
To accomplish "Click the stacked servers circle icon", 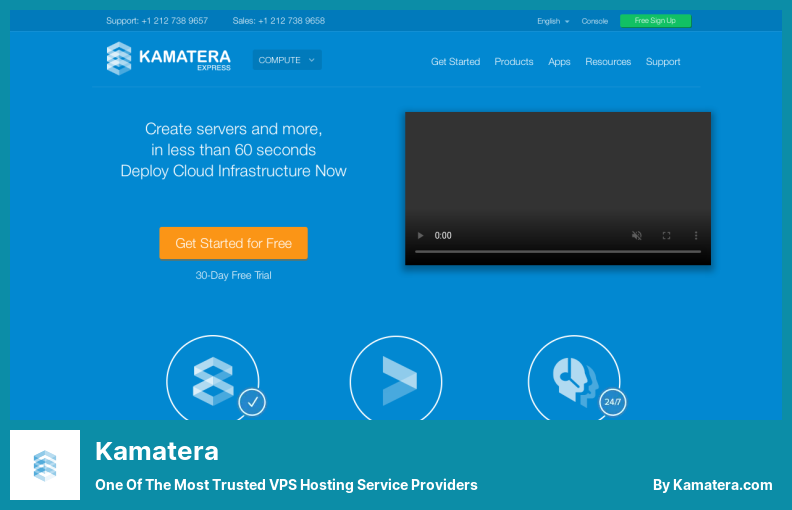I will pos(212,380).
